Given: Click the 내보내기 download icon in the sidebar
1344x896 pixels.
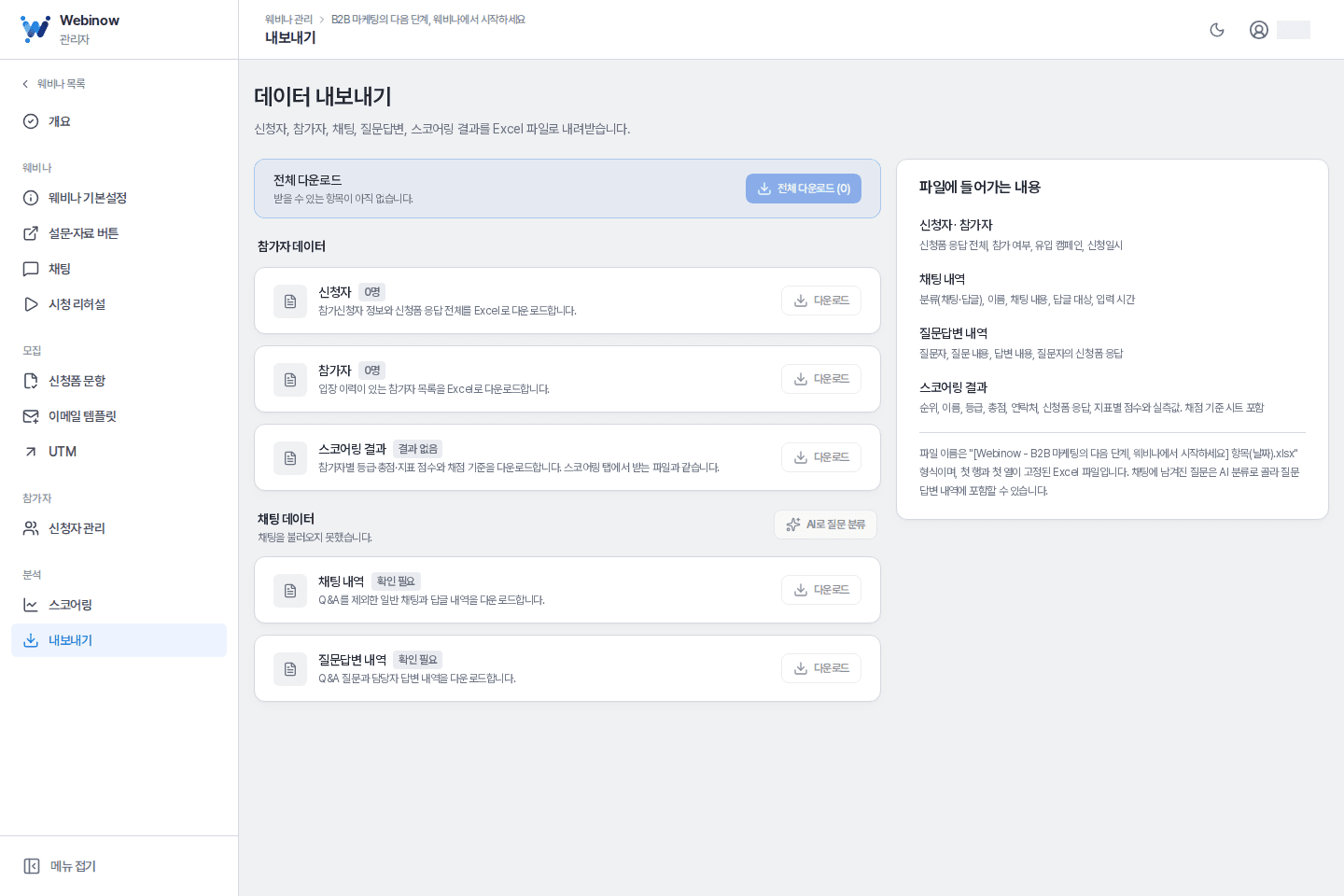Looking at the screenshot, I should point(31,640).
